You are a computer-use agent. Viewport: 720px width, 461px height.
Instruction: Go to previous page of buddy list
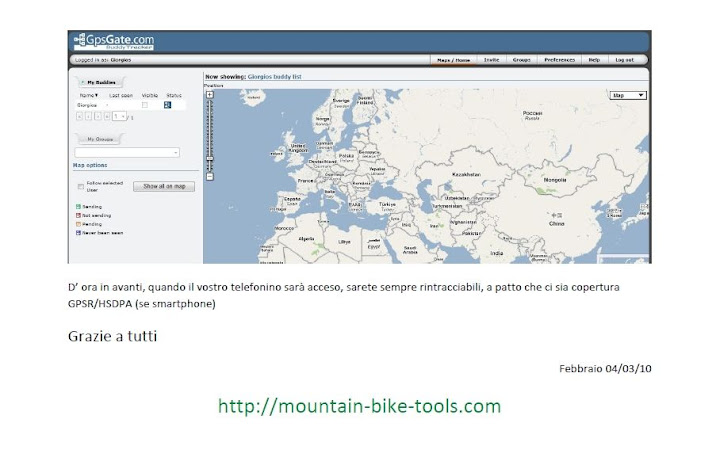tap(89, 117)
